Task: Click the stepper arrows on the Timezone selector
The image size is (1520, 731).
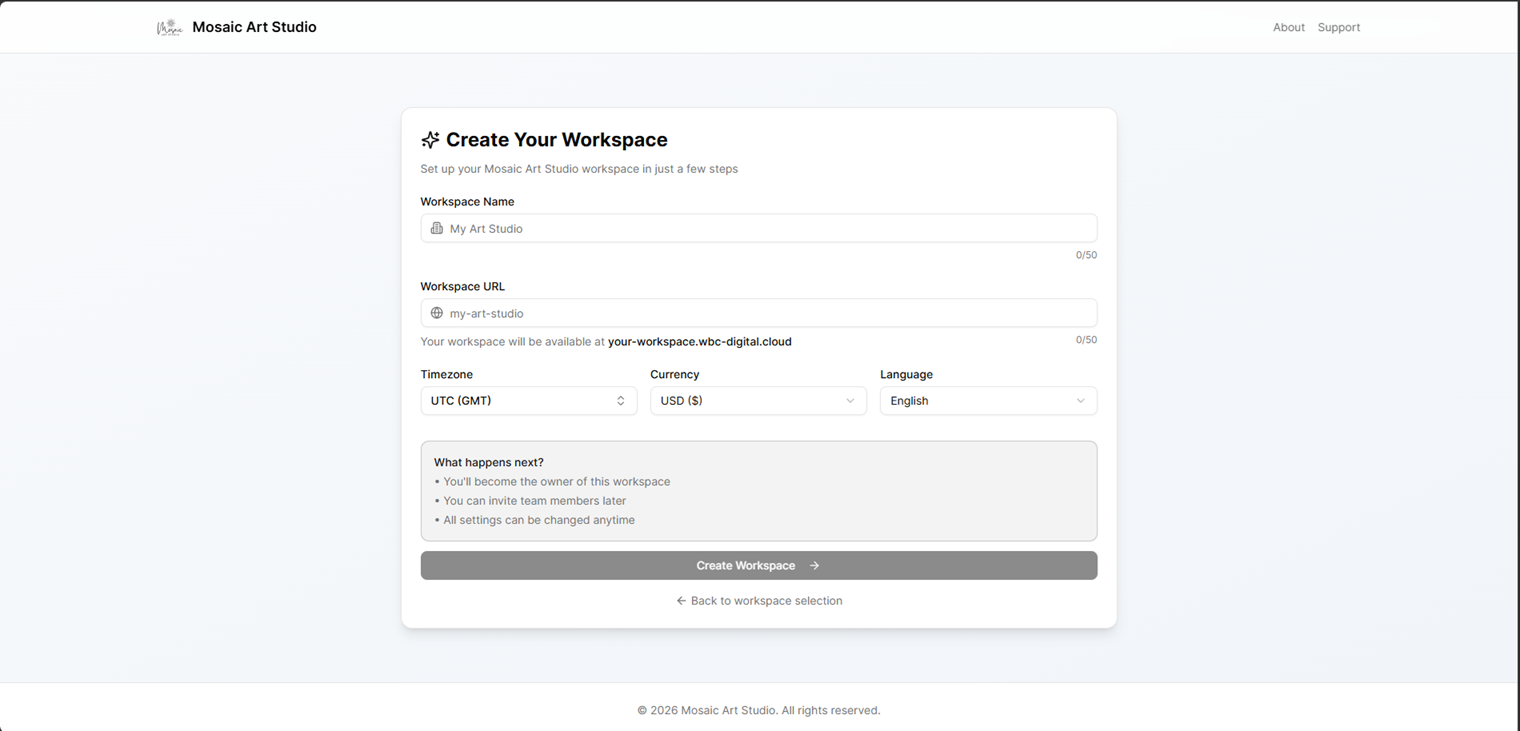Action: click(620, 400)
